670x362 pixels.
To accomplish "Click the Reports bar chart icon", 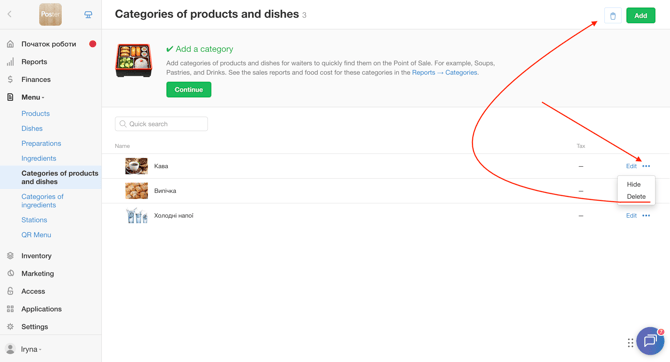I will [10, 62].
